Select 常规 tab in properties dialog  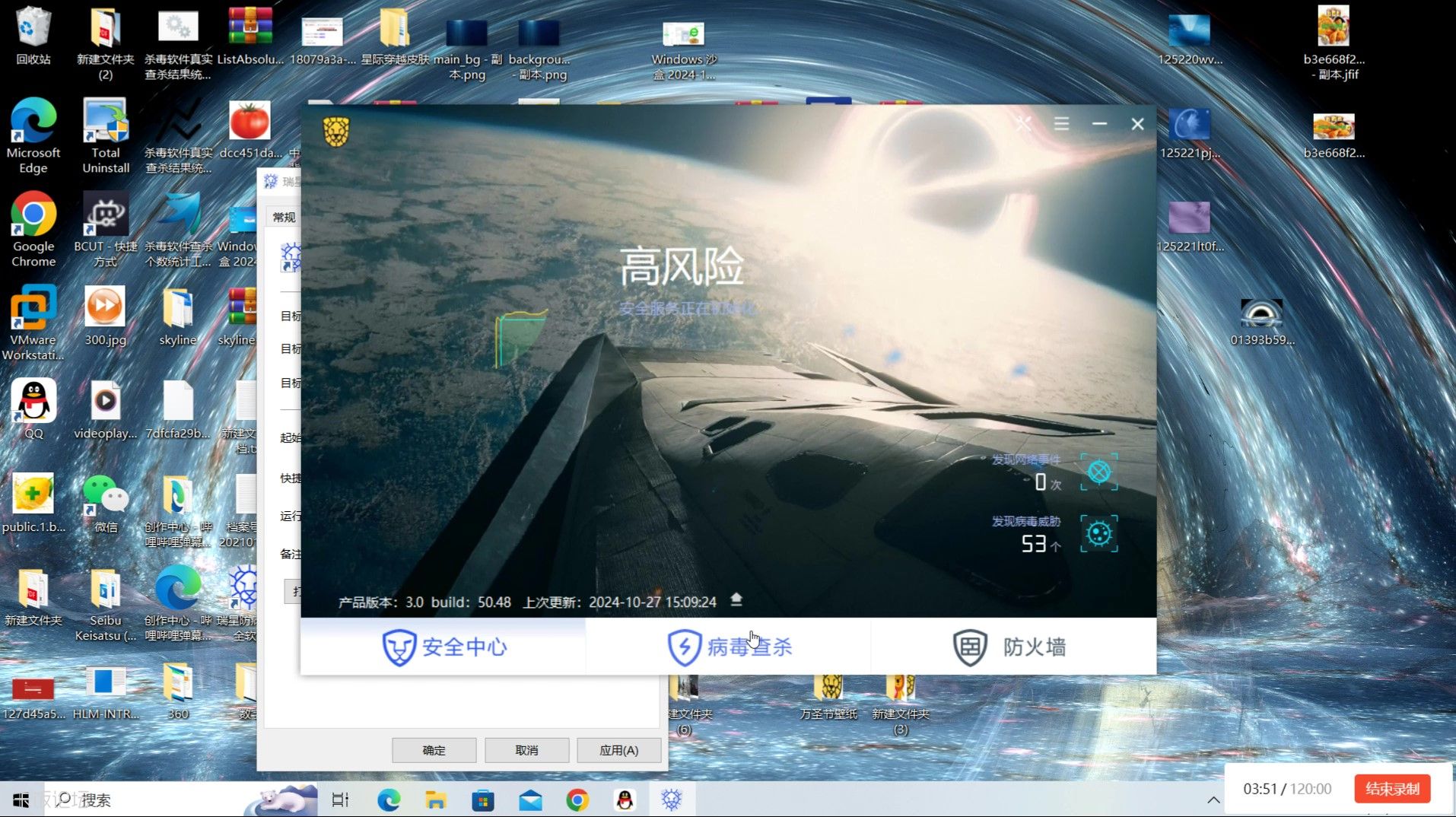tap(284, 217)
